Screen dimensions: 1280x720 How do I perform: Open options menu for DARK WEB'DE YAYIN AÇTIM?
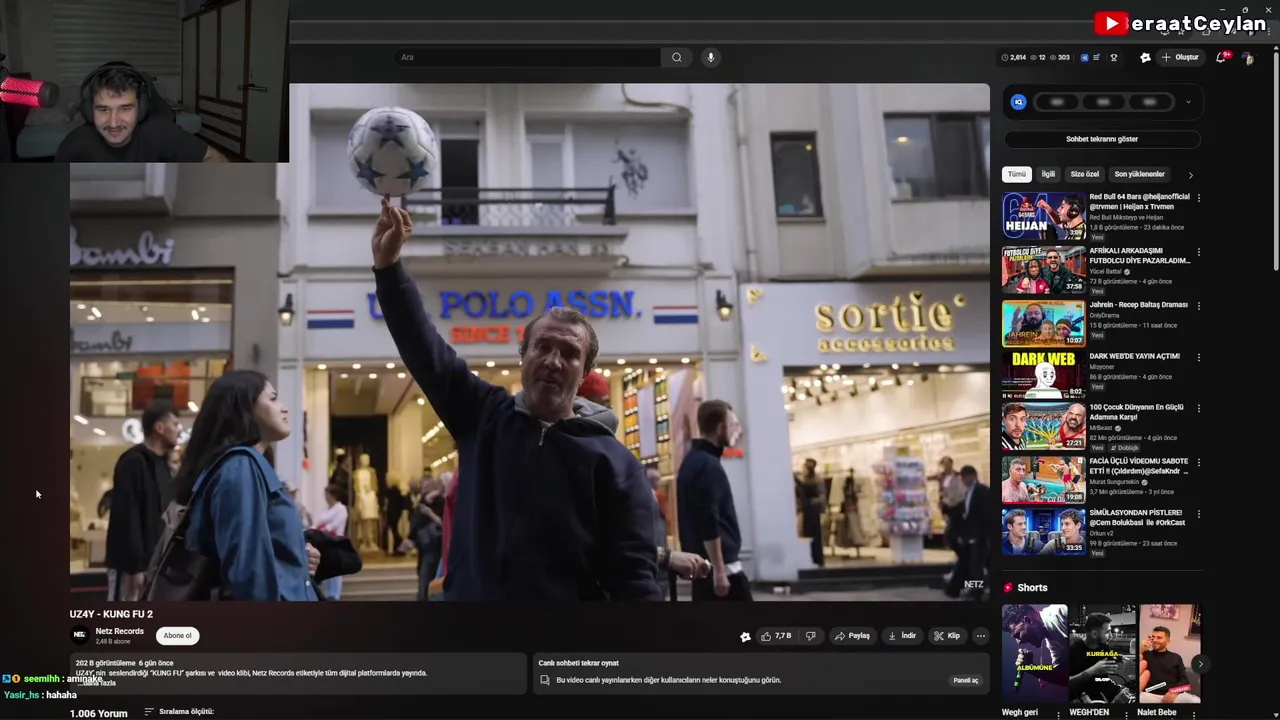coord(1198,357)
